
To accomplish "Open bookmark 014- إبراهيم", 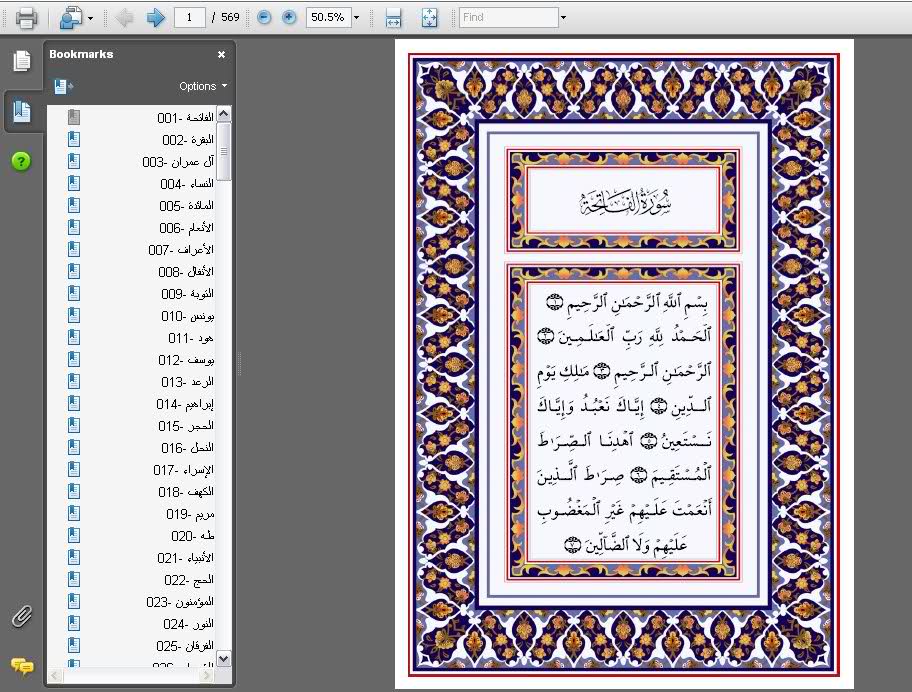I will click(x=184, y=404).
